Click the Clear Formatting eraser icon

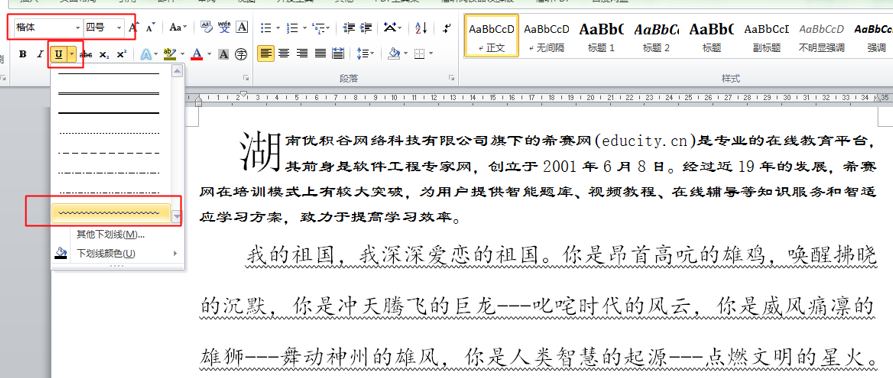pyautogui.click(x=206, y=27)
